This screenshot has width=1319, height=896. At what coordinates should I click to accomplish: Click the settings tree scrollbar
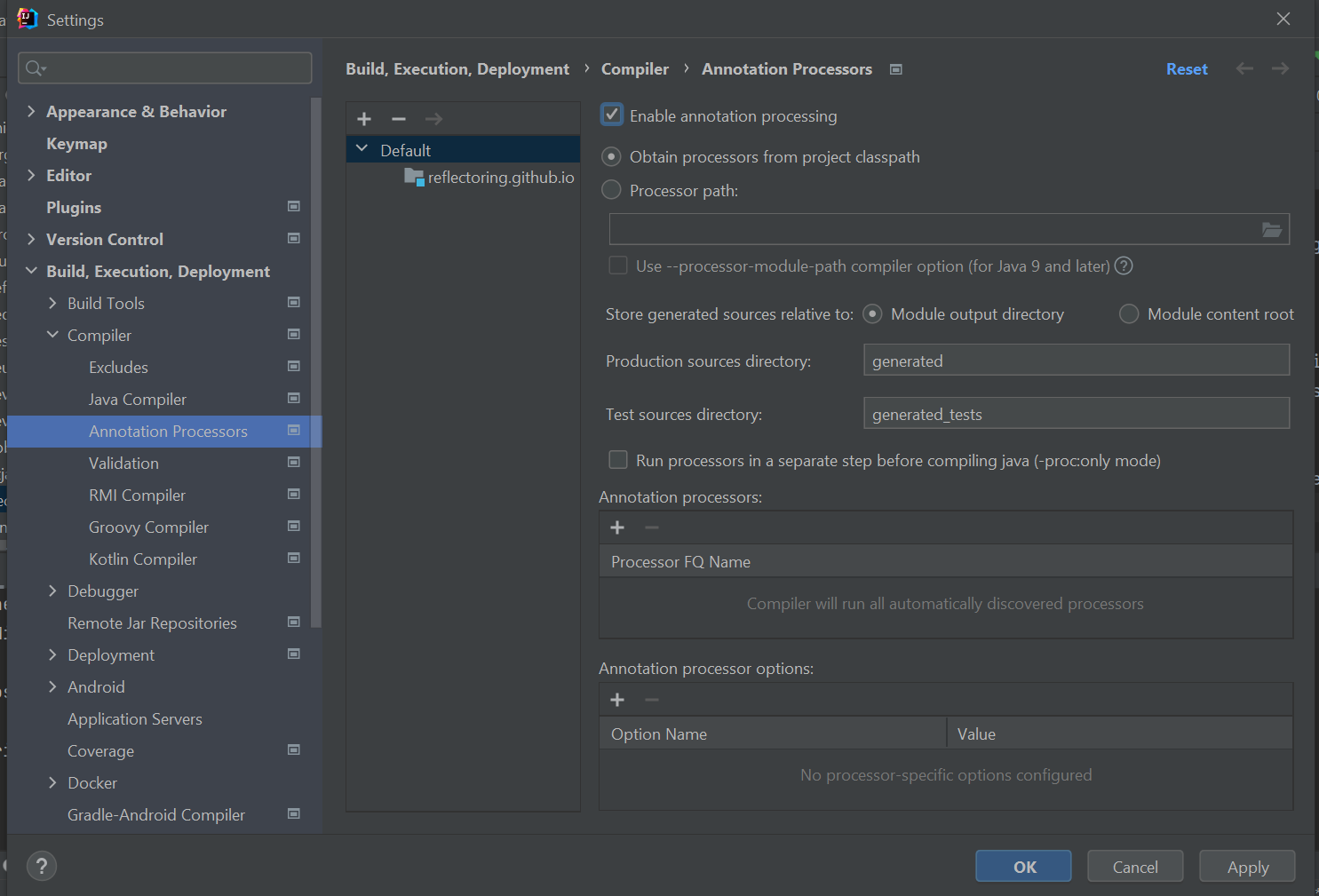pyautogui.click(x=316, y=362)
